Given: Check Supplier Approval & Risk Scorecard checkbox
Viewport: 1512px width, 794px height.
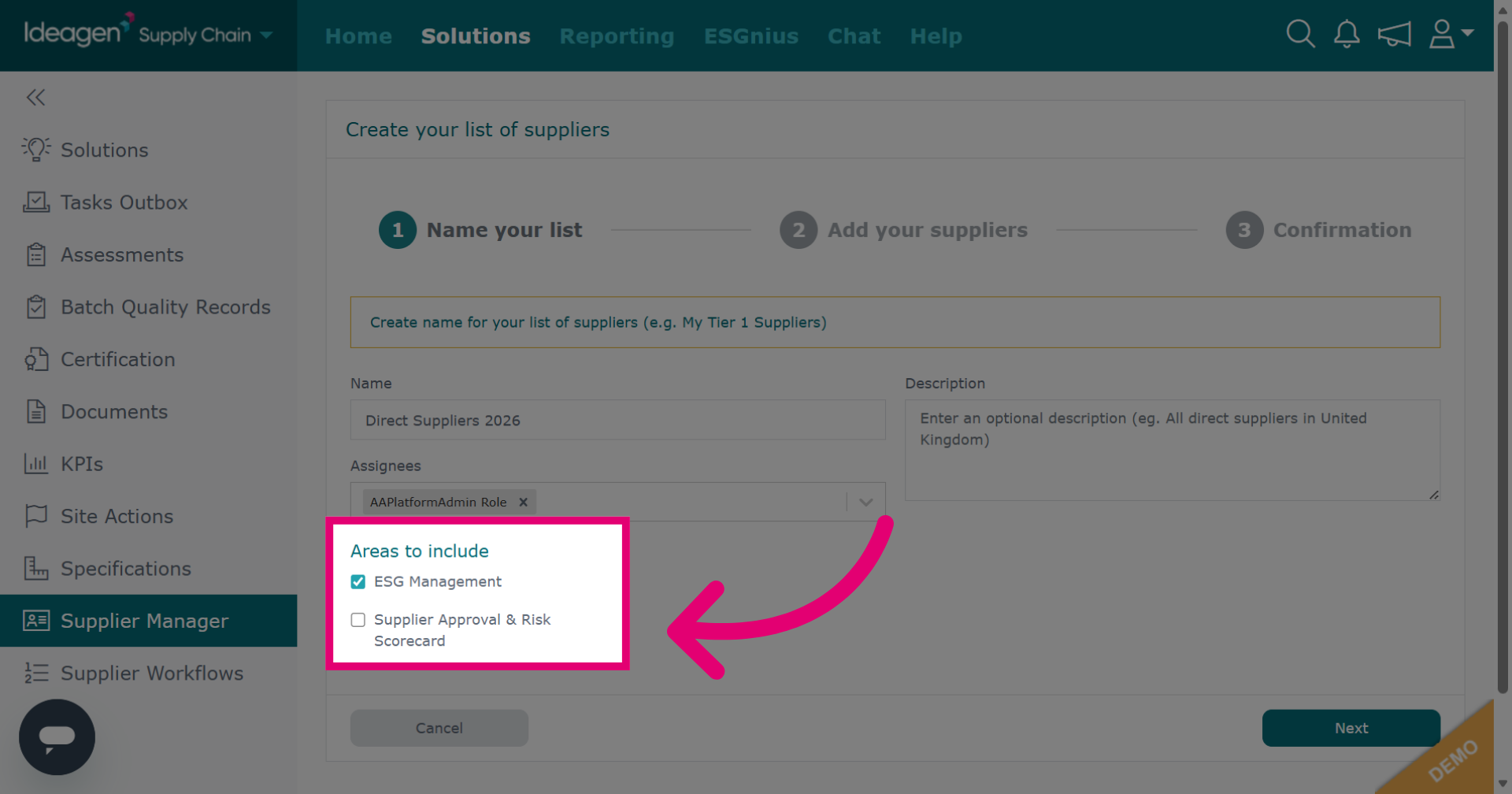Looking at the screenshot, I should coord(358,620).
